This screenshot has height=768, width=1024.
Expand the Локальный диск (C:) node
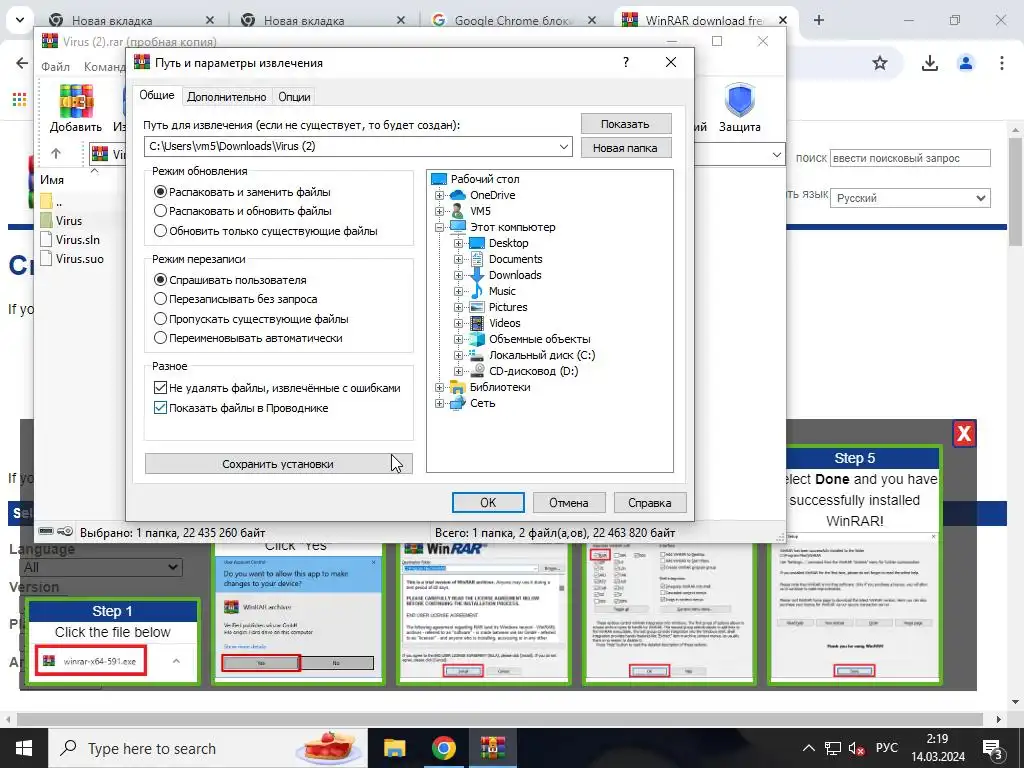[458, 355]
